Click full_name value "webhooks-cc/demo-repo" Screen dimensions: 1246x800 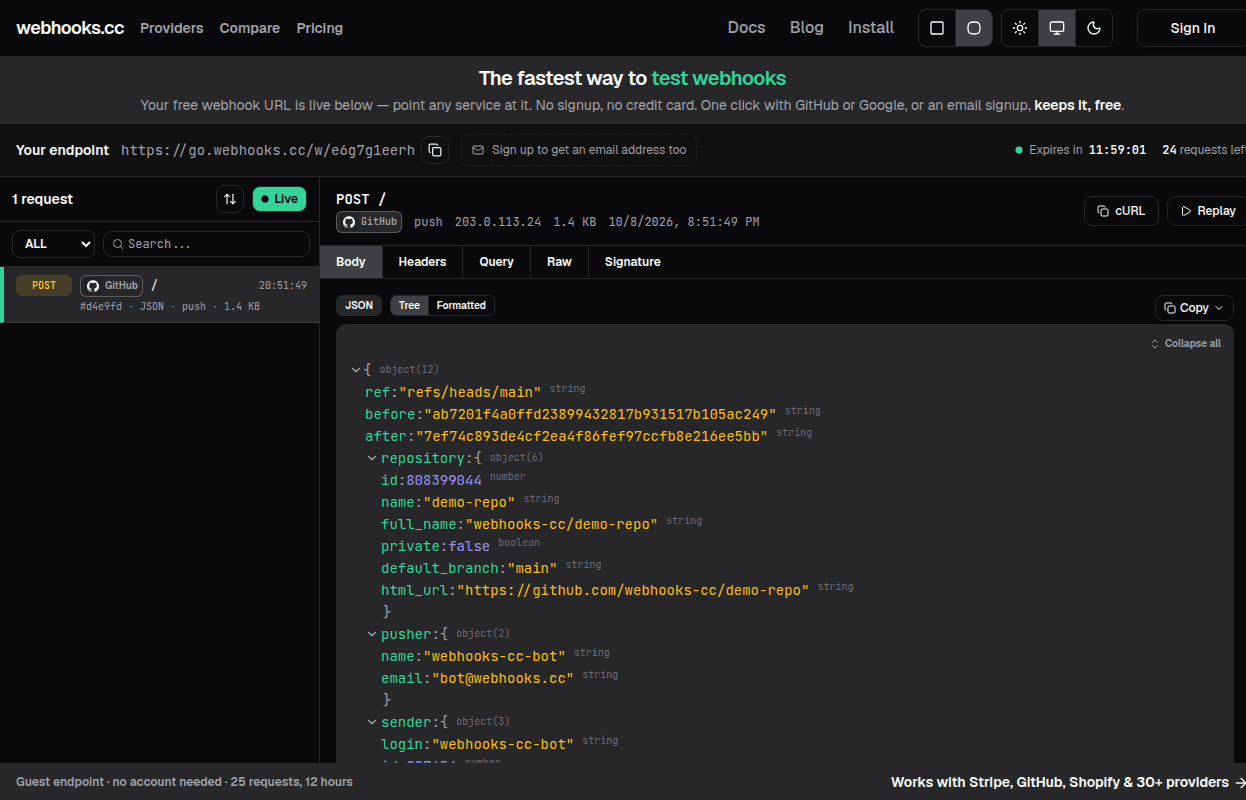click(562, 524)
